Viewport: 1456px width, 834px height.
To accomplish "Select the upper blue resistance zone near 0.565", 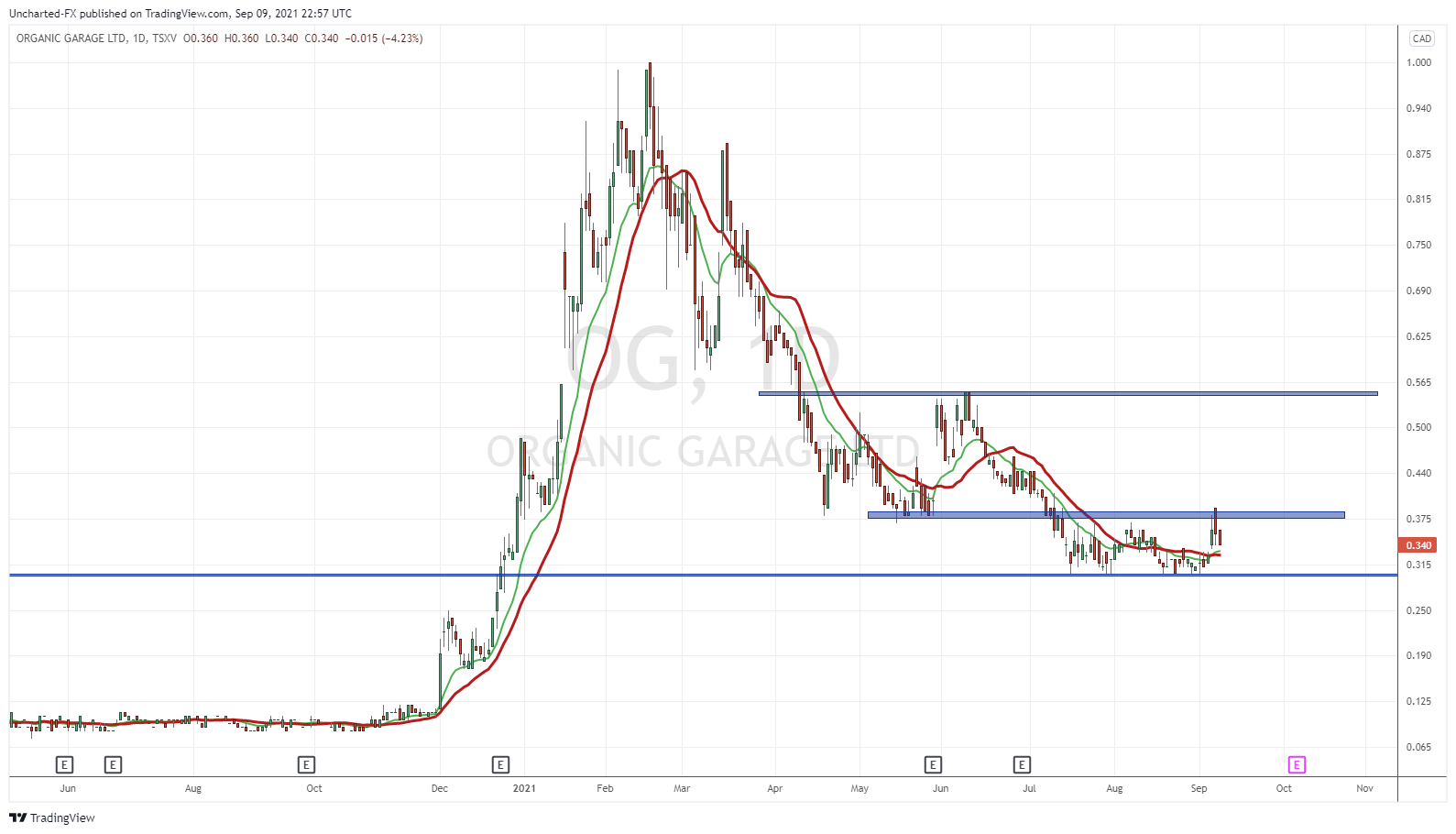I will [x=1067, y=393].
